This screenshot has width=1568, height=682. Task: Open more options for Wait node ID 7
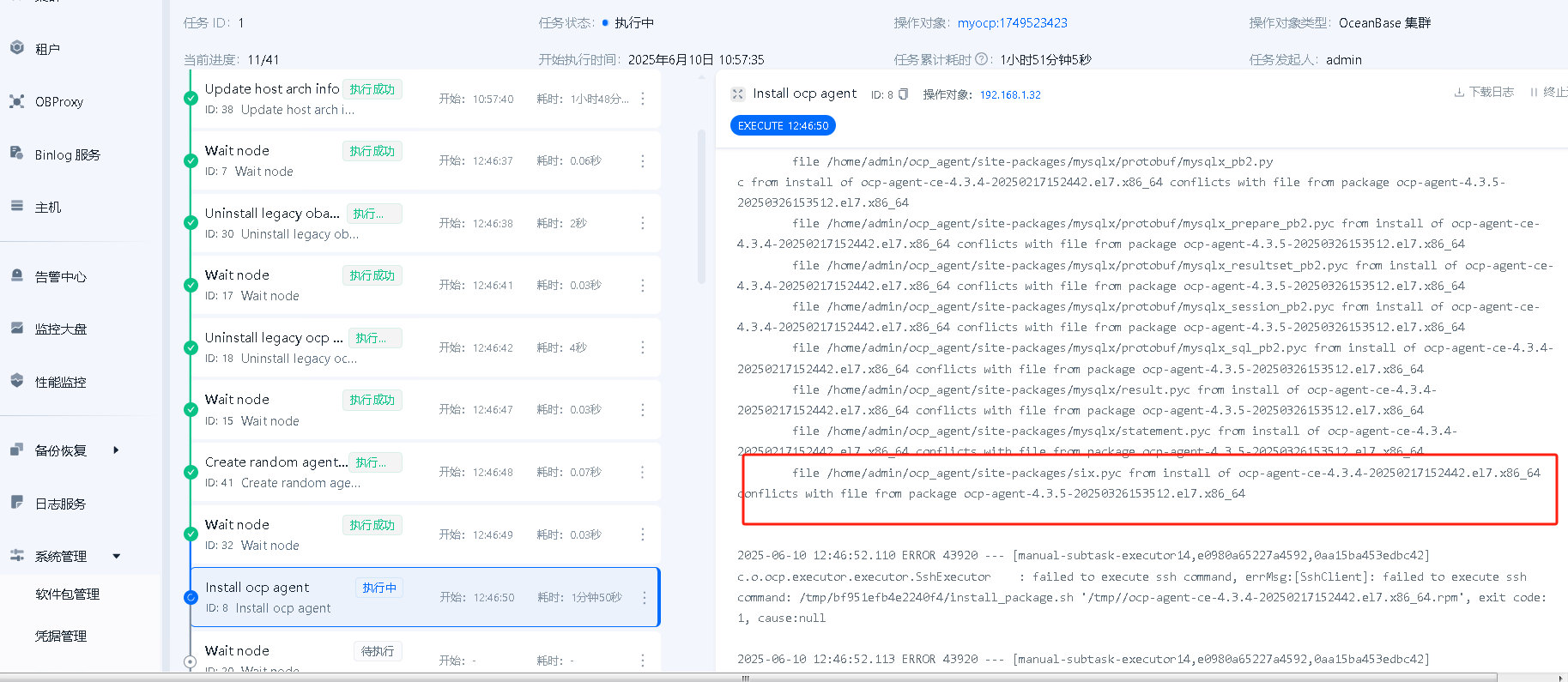click(x=643, y=161)
